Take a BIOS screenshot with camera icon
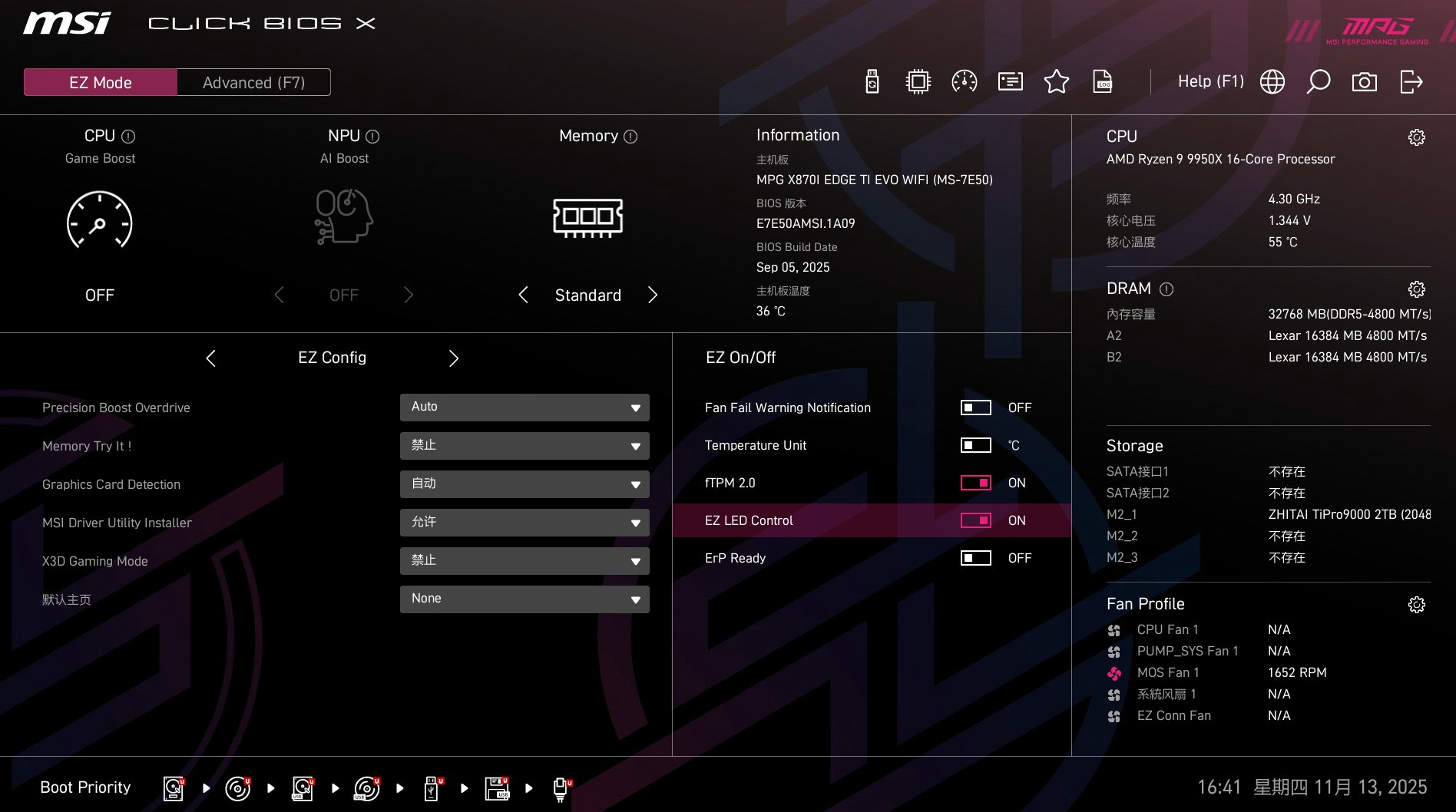This screenshot has height=812, width=1456. point(1365,81)
